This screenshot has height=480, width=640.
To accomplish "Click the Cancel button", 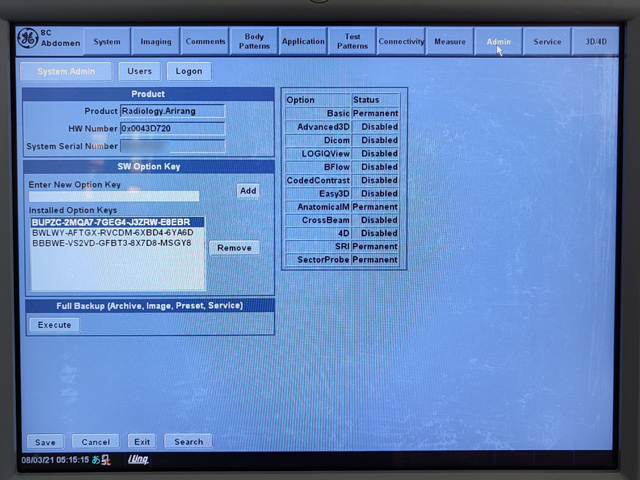I will click(x=96, y=442).
